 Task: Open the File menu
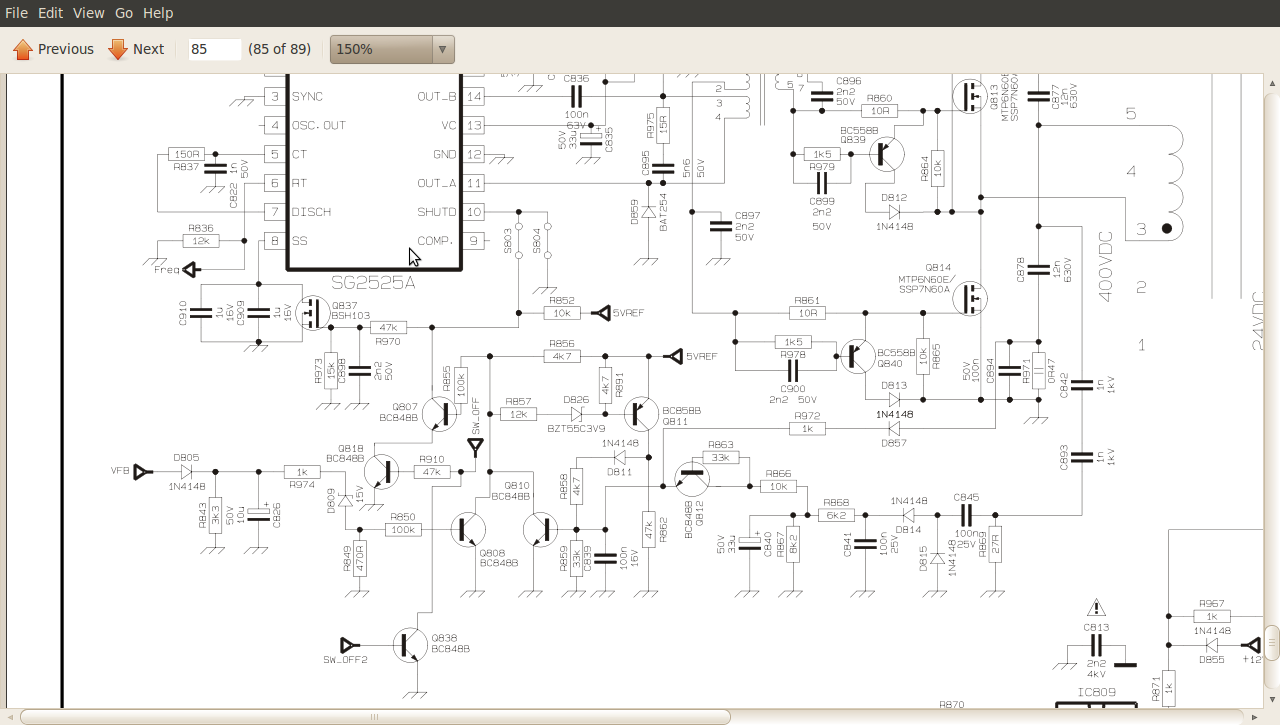click(16, 13)
